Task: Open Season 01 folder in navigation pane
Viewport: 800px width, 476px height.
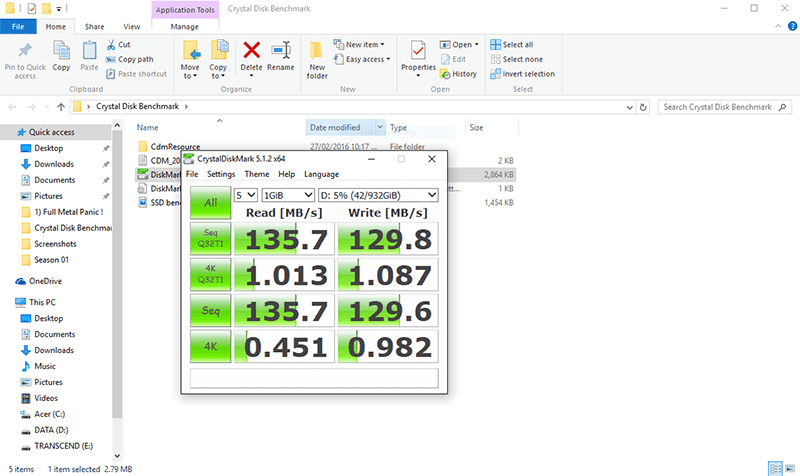Action: pyautogui.click(x=51, y=260)
